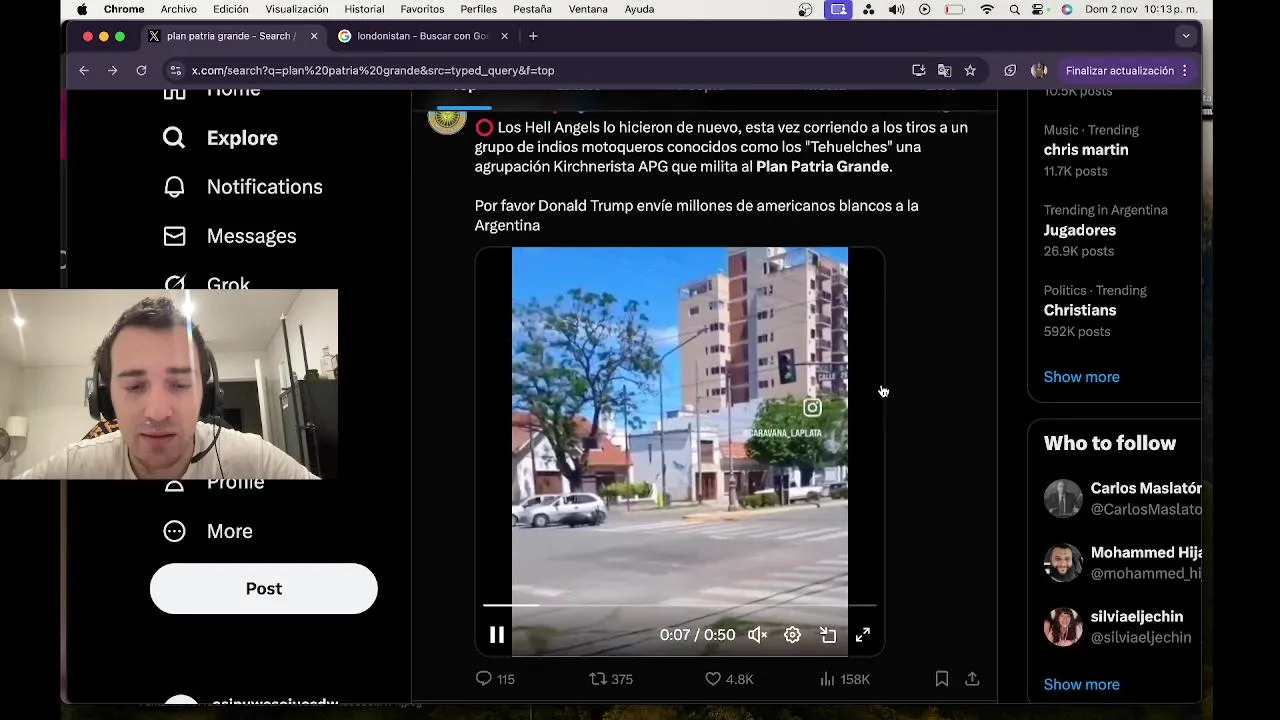Open the More menu in sidebar
The image size is (1280, 720).
[207, 531]
